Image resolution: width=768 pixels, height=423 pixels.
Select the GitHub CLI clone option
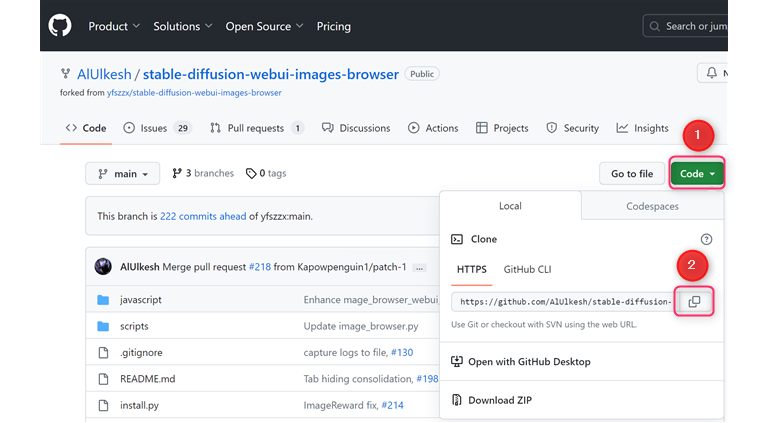point(527,270)
